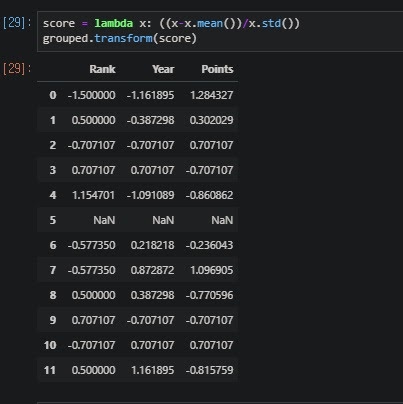Click the row index 0

pos(53,95)
